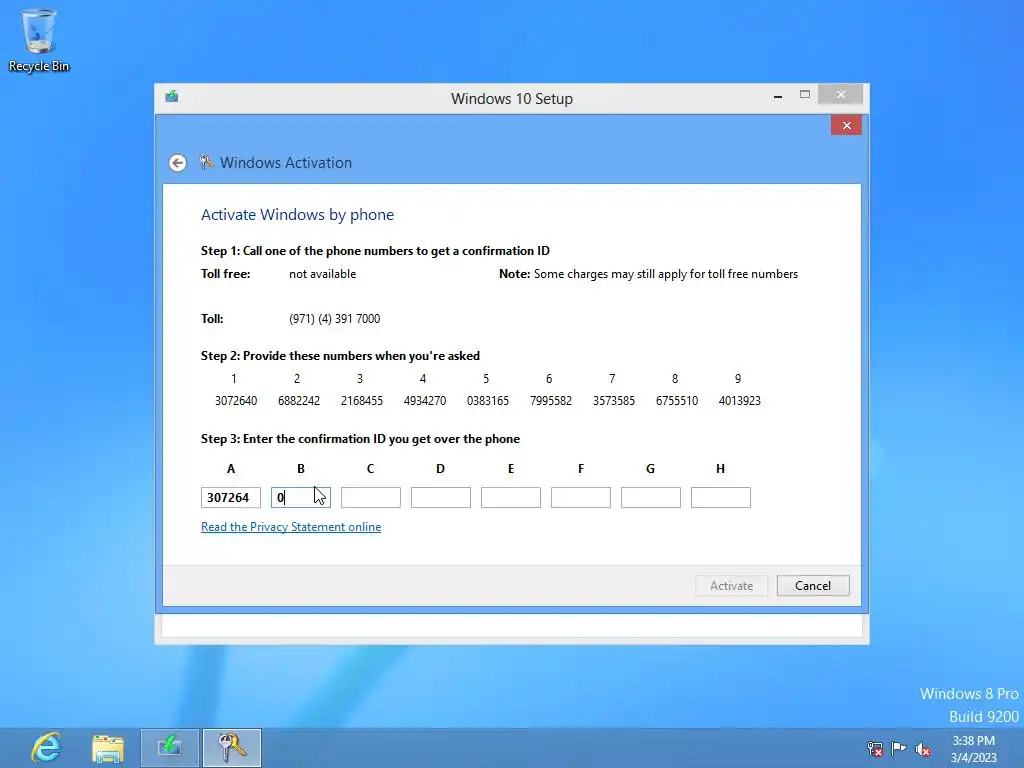Focus confirmation ID field G
Viewport: 1024px width, 768px height.
tap(650, 498)
